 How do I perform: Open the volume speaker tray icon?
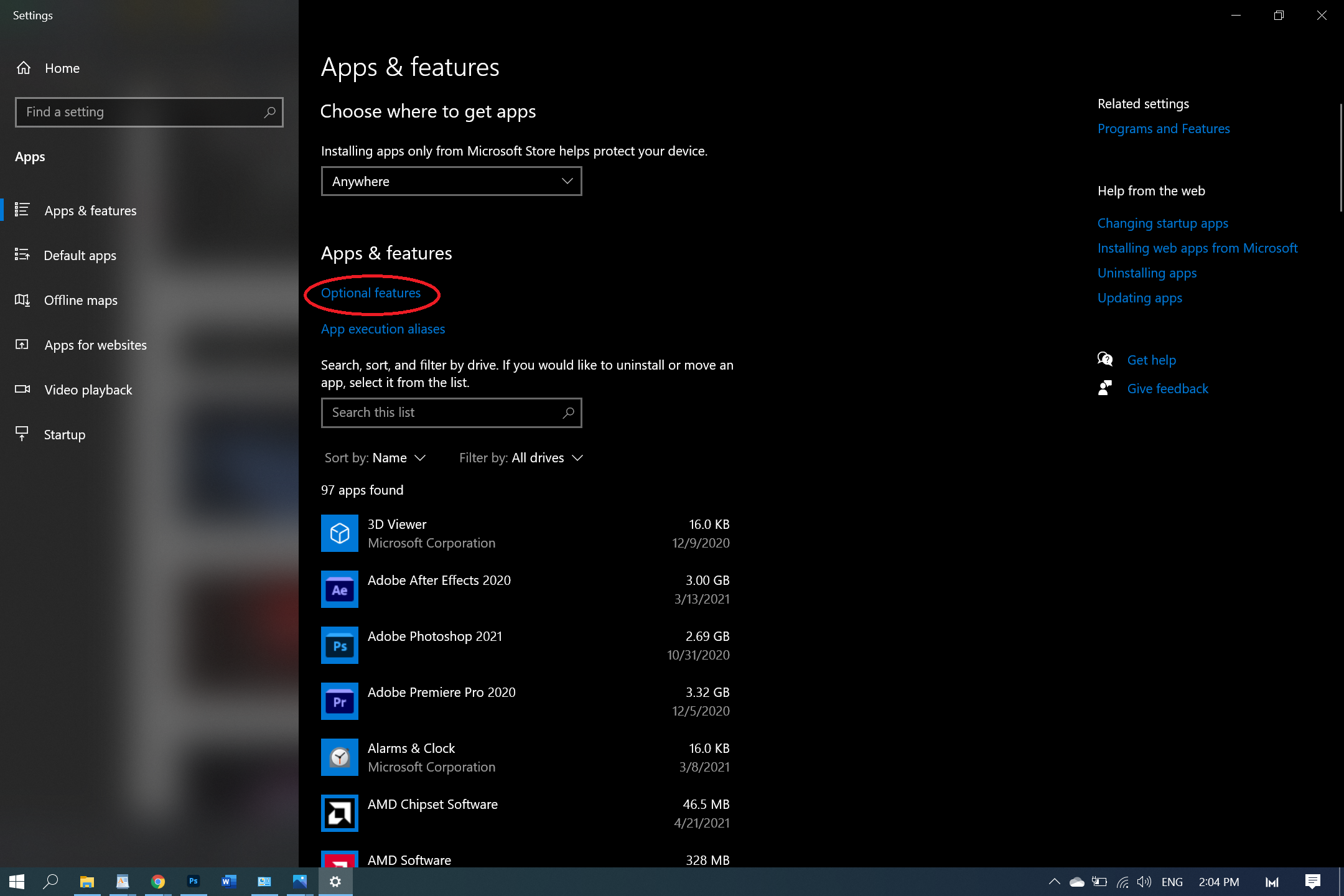(x=1144, y=882)
